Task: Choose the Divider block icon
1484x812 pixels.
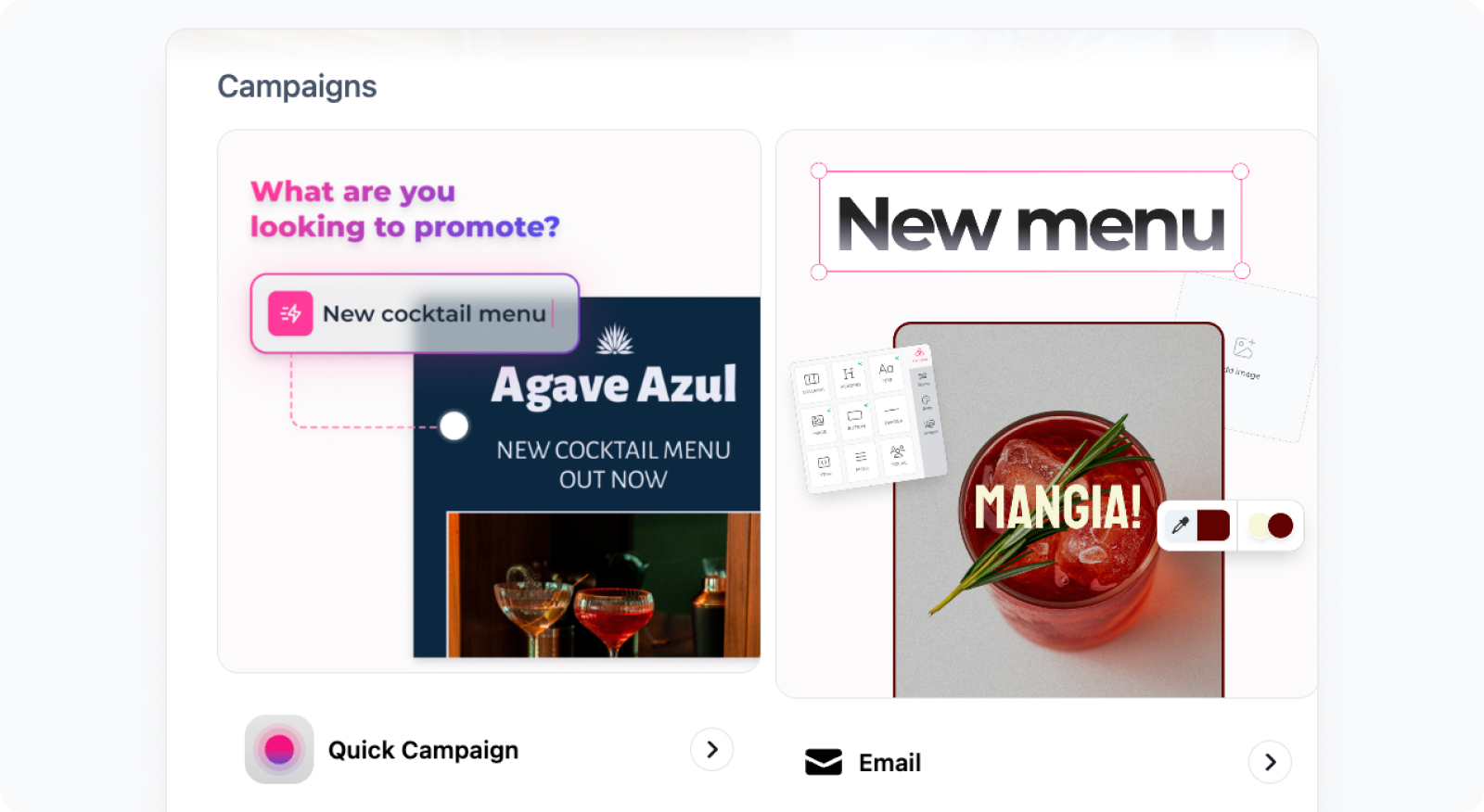Action: [x=892, y=412]
